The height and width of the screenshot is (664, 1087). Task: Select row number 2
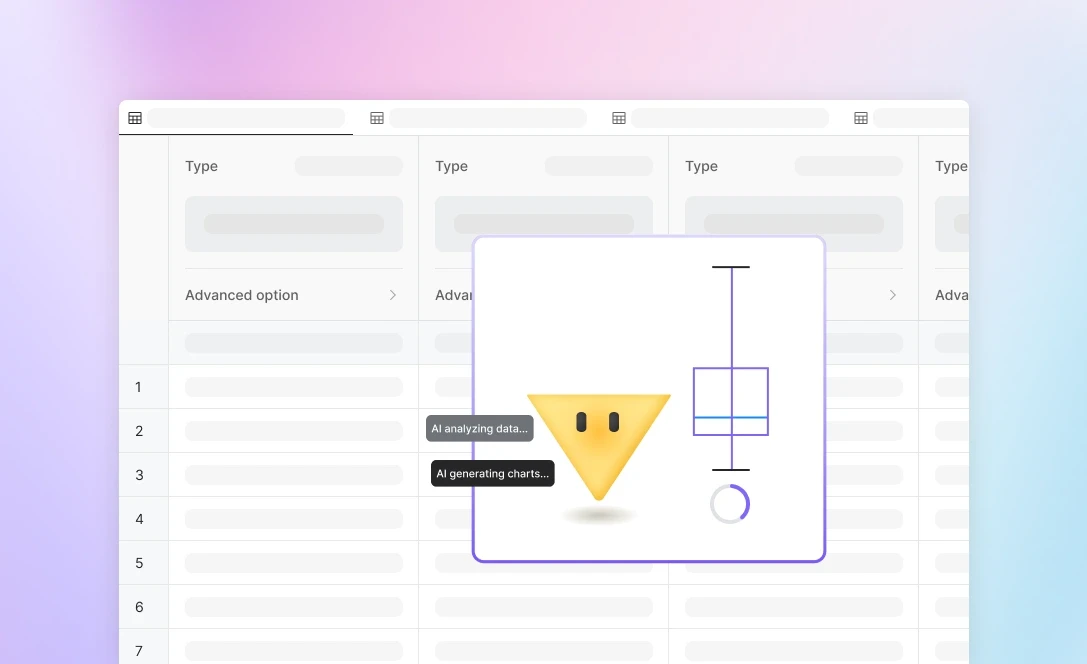[139, 431]
